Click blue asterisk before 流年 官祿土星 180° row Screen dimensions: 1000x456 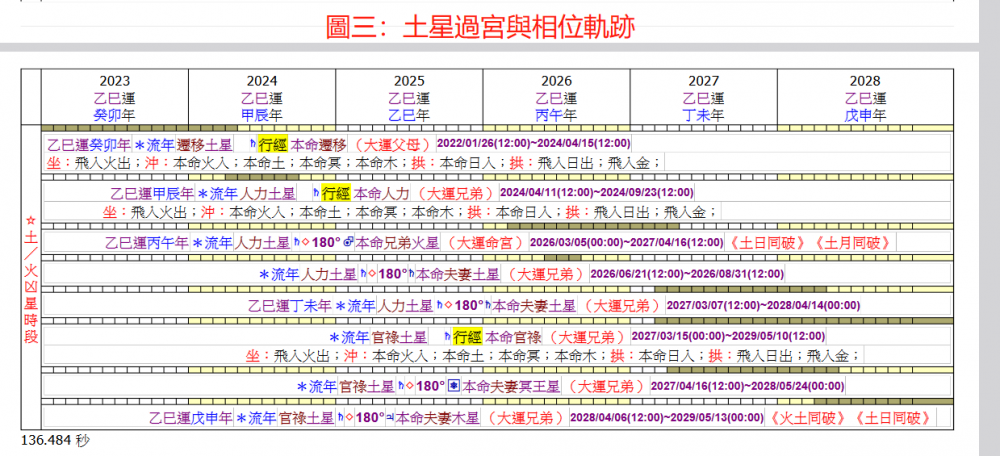[302, 386]
